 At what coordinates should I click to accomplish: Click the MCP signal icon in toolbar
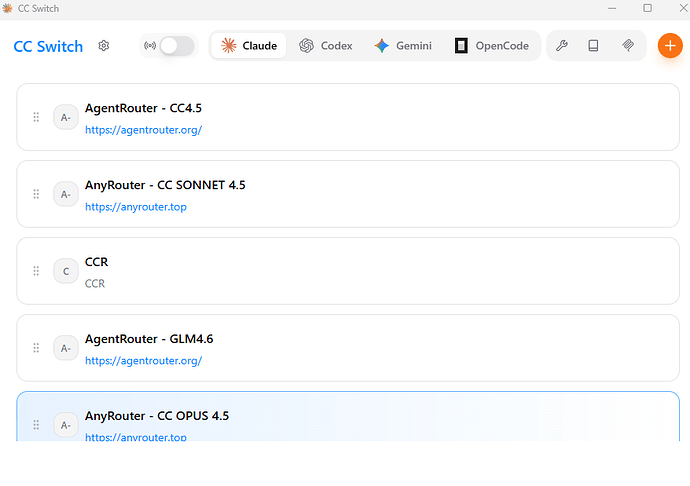pyautogui.click(x=628, y=46)
